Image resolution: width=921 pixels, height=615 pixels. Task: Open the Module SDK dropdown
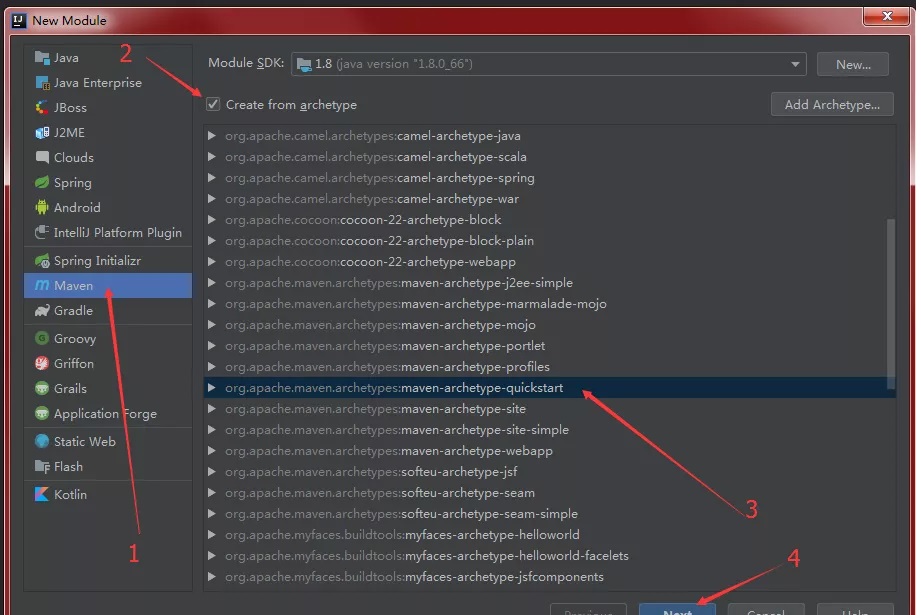pyautogui.click(x=549, y=64)
